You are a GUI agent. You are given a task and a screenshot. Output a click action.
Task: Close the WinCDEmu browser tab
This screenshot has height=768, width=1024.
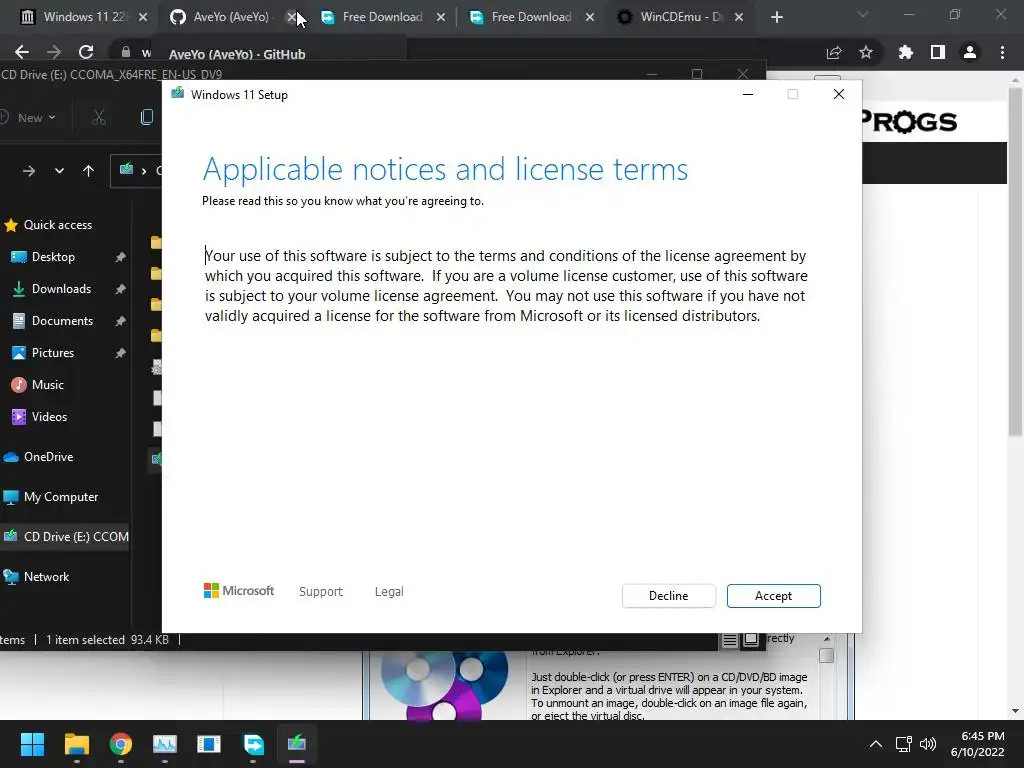point(739,17)
